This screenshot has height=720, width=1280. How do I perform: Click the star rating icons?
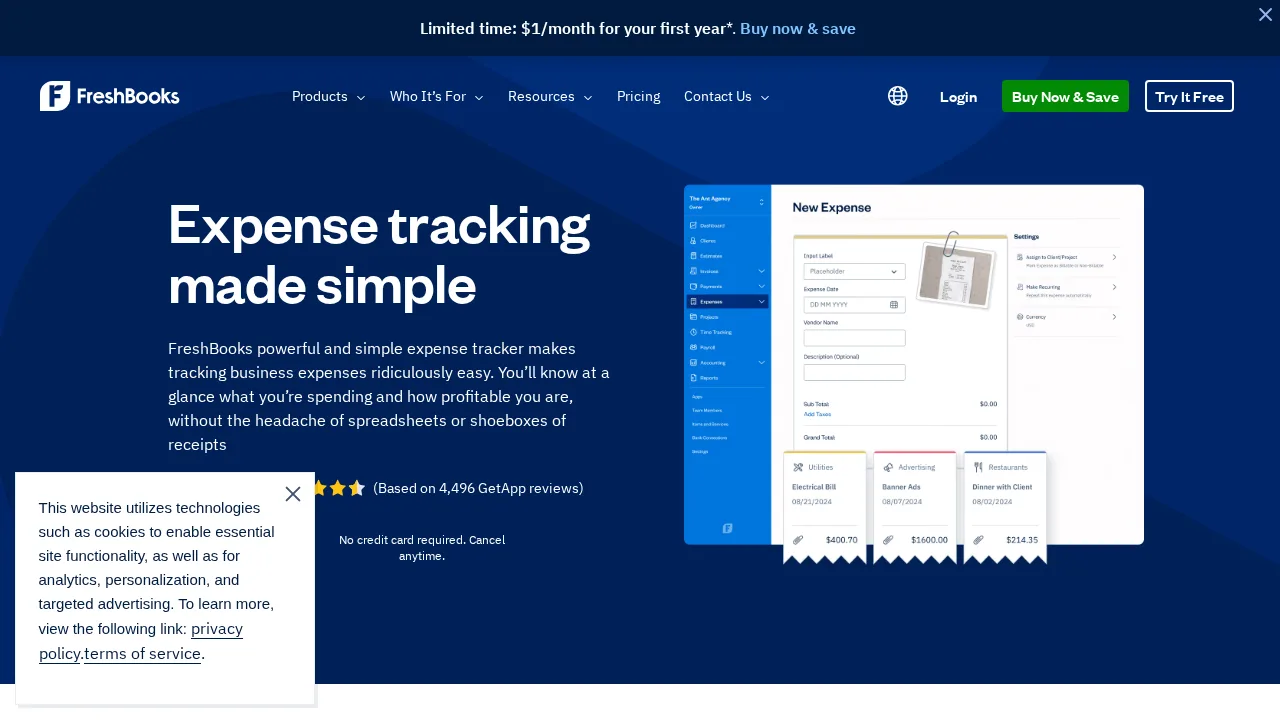coord(338,488)
